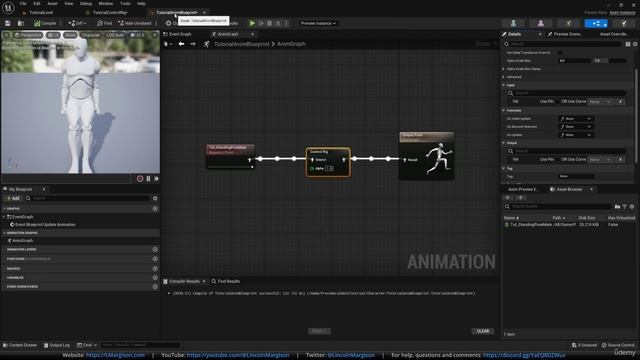This screenshot has height=360, width=640.
Task: Switch to Asset Browser tab
Action: coord(569,189)
